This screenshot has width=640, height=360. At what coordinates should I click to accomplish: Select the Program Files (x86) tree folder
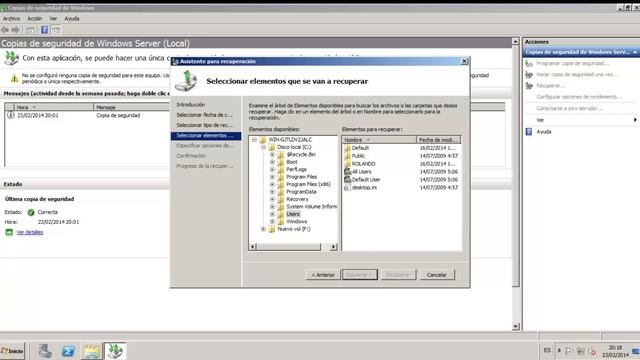[x=308, y=184]
